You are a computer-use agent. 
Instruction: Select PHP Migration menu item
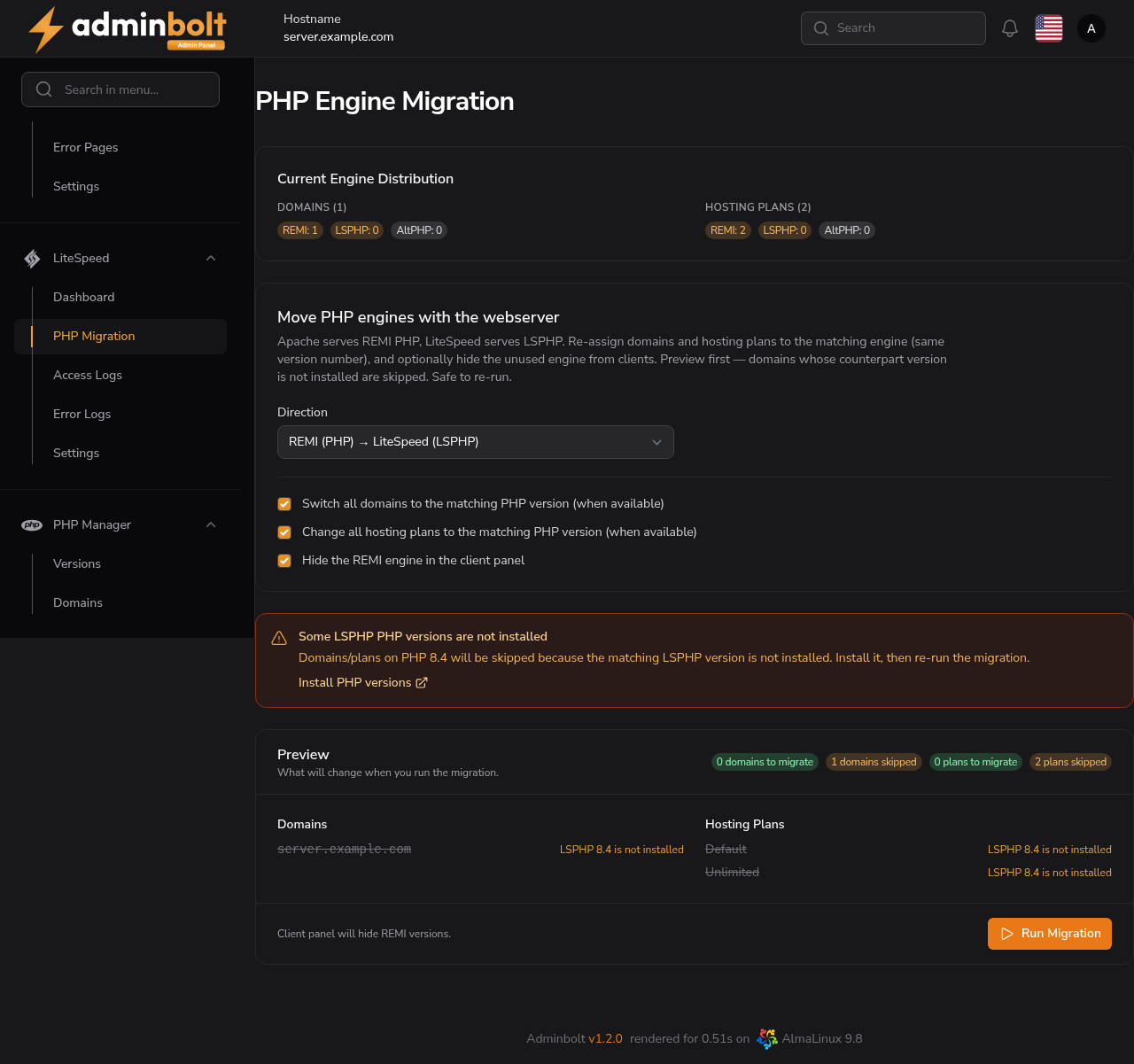coord(120,337)
